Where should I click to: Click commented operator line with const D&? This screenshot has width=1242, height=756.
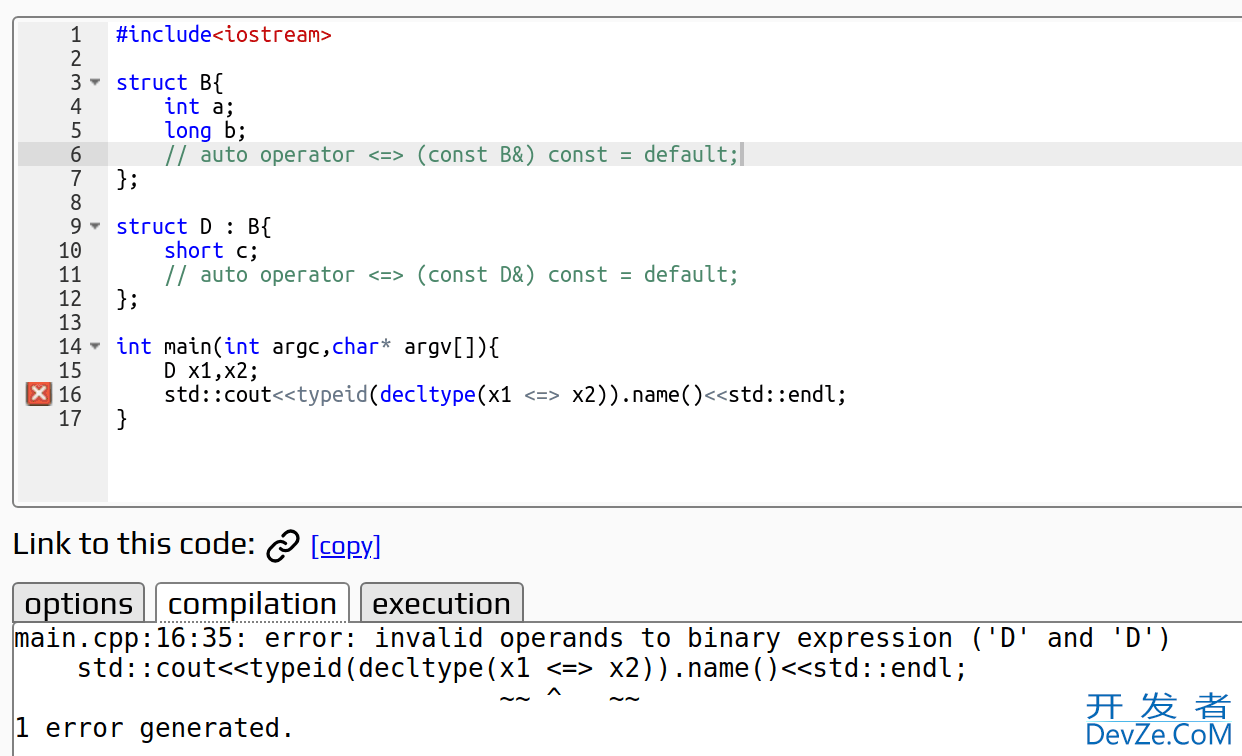pos(451,274)
